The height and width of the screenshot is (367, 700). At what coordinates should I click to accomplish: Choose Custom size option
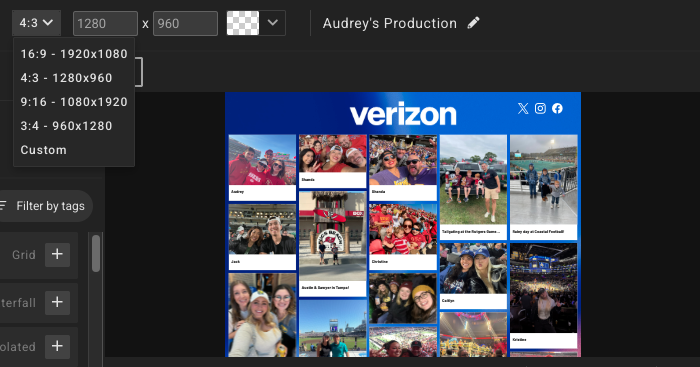click(74, 150)
